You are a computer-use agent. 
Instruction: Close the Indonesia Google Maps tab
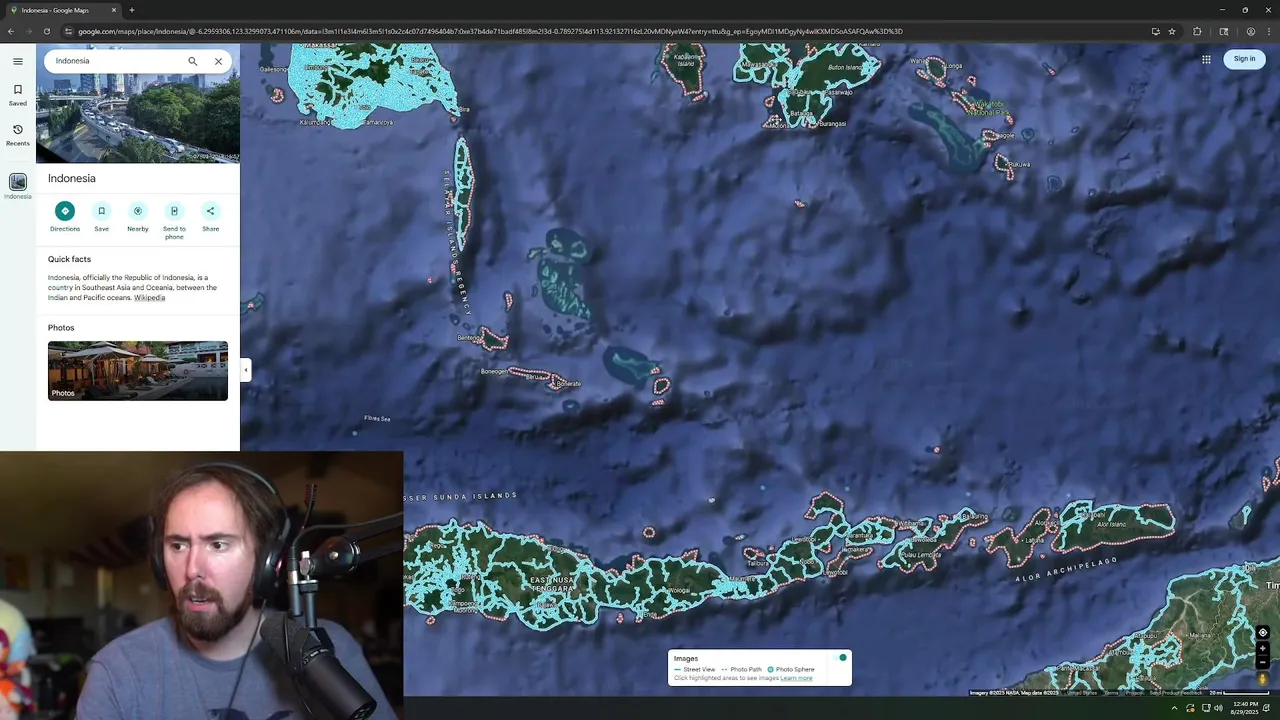click(113, 10)
